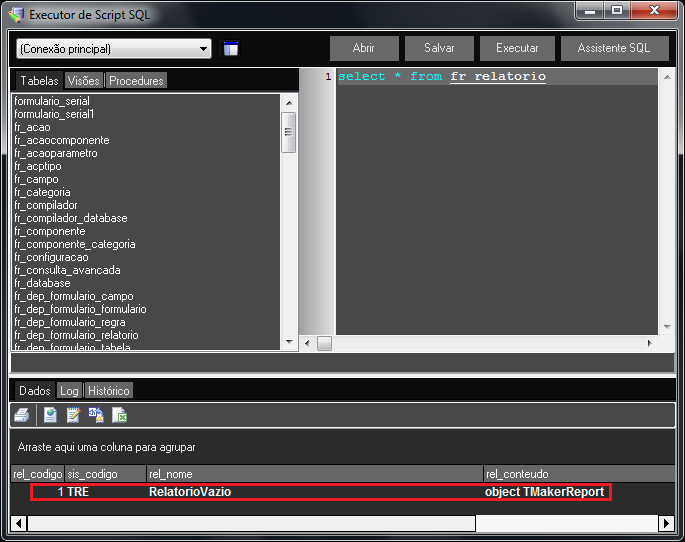Open the Histórico tab
This screenshot has width=685, height=542.
pos(108,391)
